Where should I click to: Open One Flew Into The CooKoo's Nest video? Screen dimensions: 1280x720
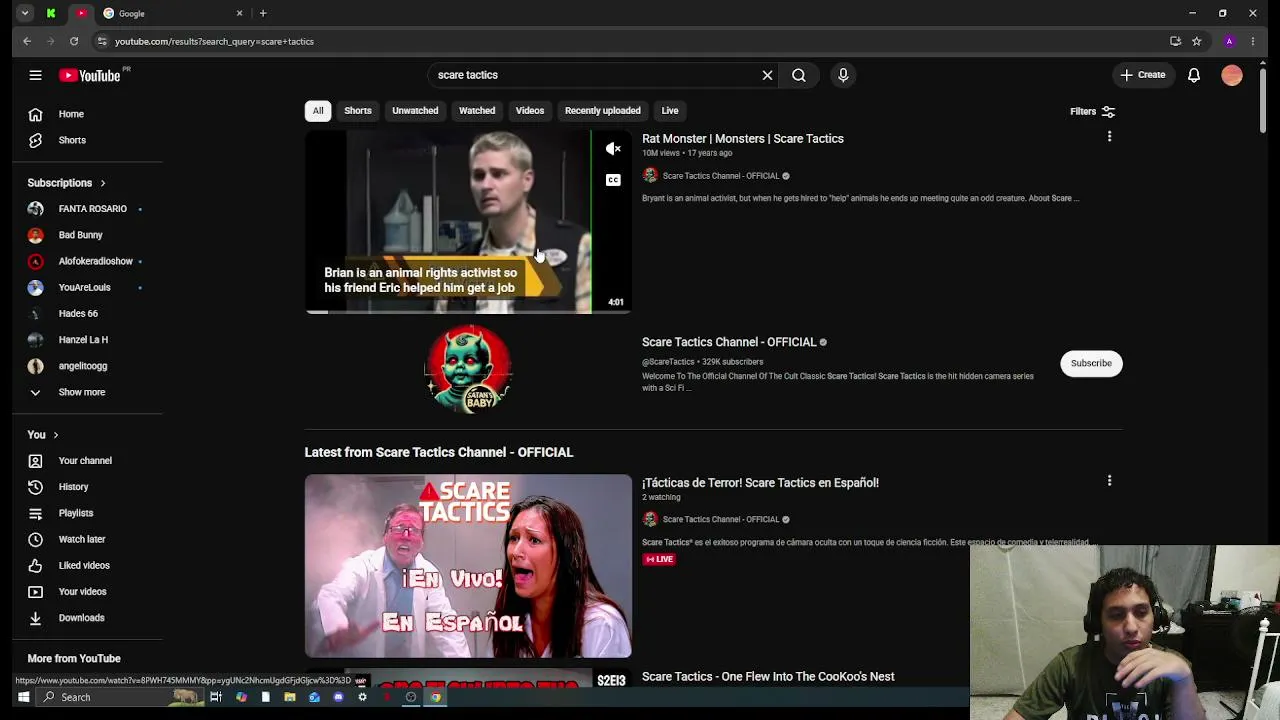click(x=768, y=677)
